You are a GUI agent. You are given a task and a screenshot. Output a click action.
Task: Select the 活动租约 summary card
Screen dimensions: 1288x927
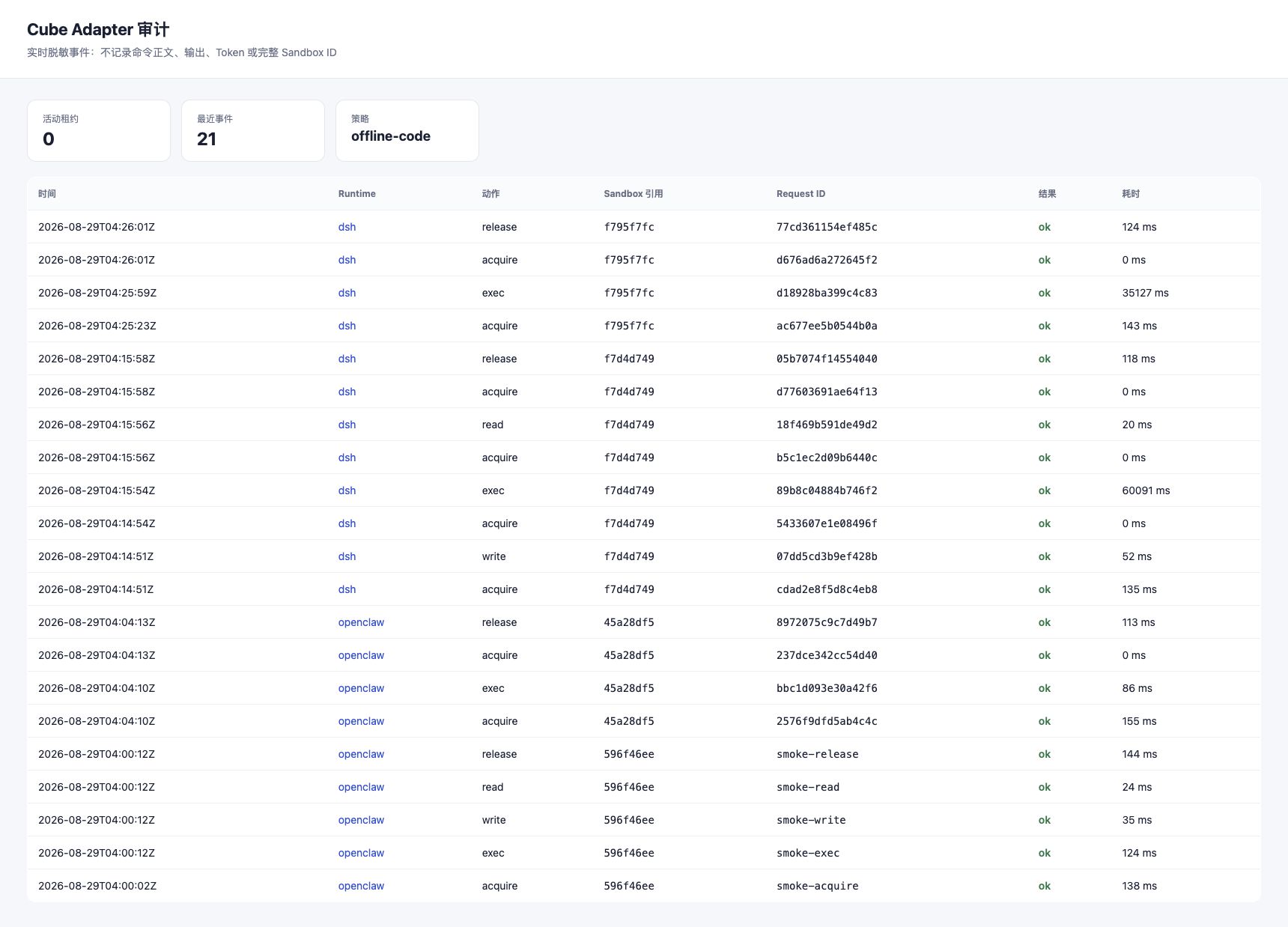coord(99,130)
